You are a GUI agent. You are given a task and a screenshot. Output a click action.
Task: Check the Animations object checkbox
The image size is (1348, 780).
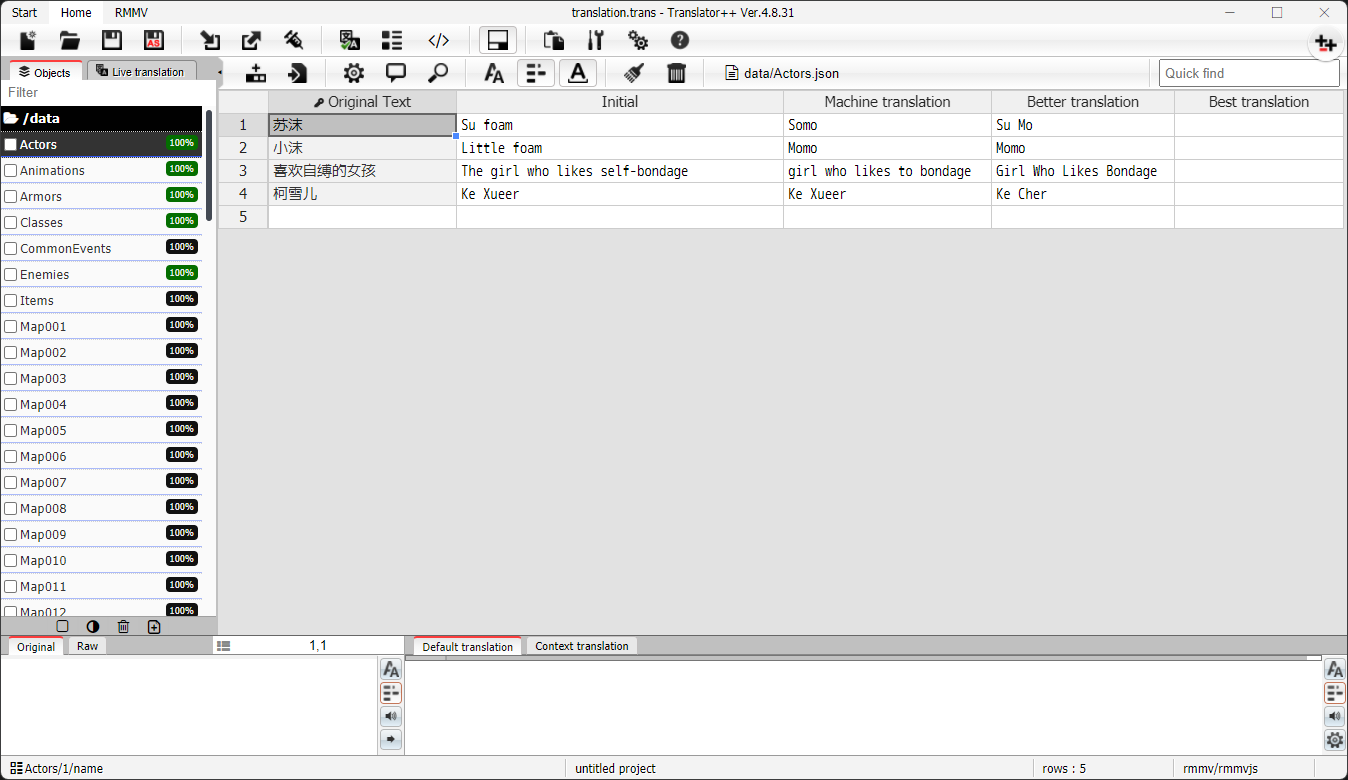[11, 171]
